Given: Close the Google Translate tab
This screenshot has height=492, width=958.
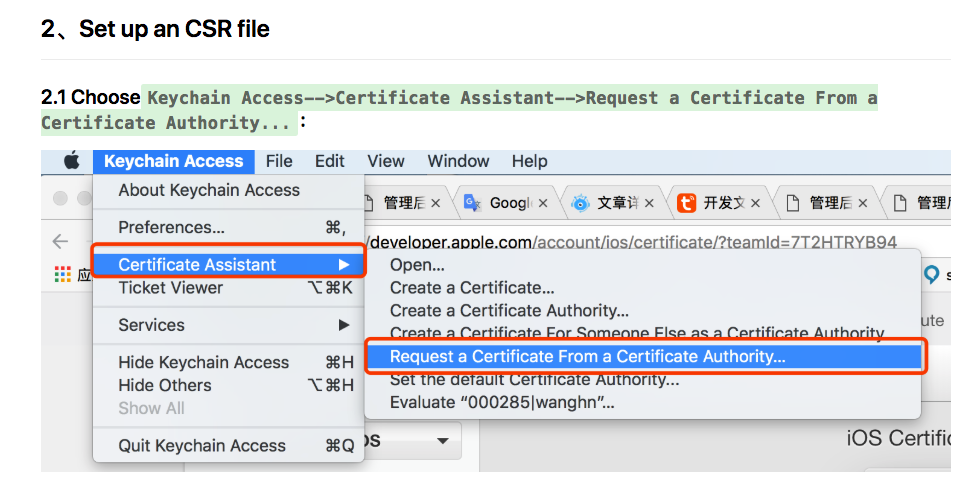Looking at the screenshot, I should (x=543, y=204).
